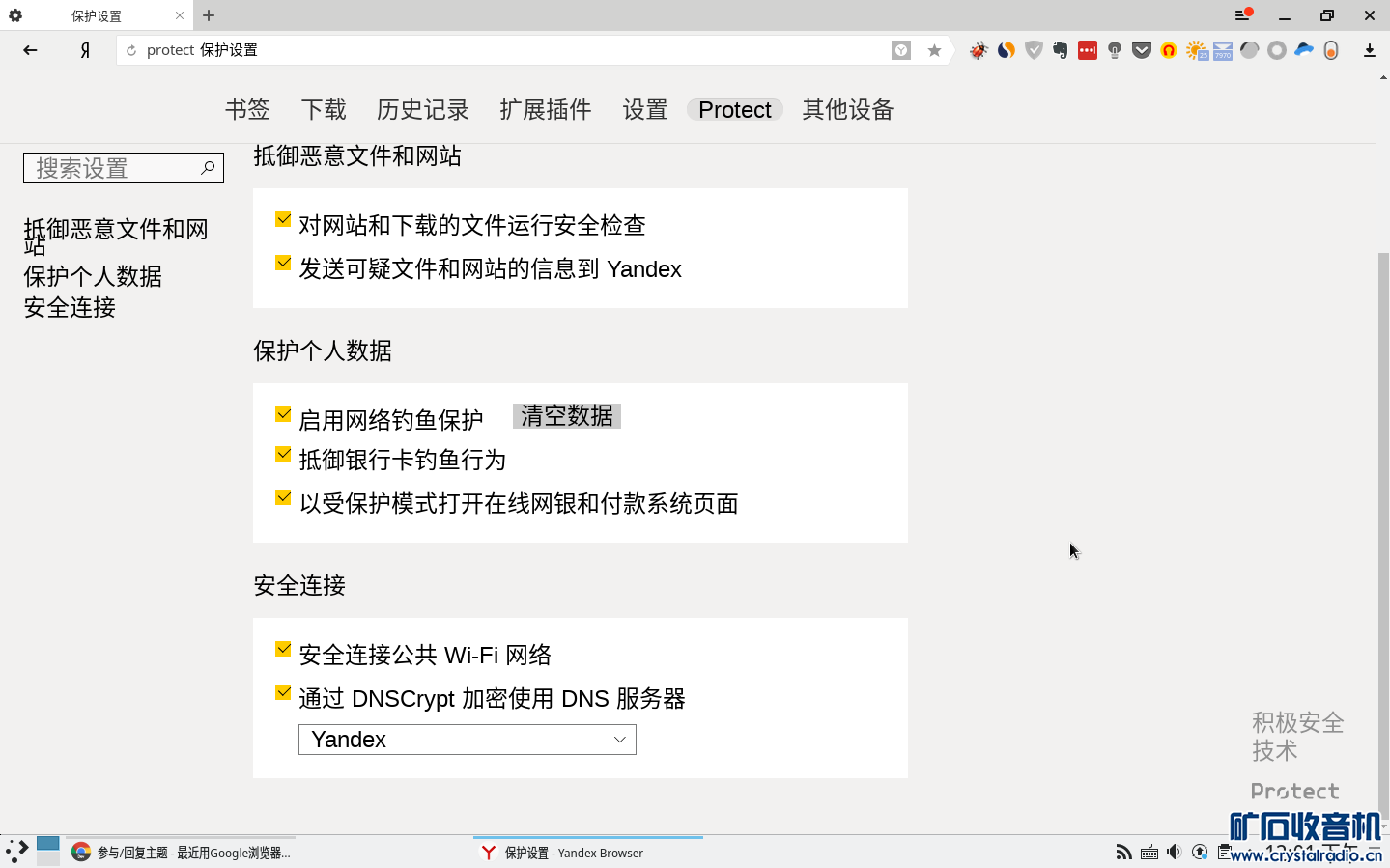This screenshot has width=1390, height=868.
Task: Open the Yandex home Я button
Action: [x=85, y=50]
